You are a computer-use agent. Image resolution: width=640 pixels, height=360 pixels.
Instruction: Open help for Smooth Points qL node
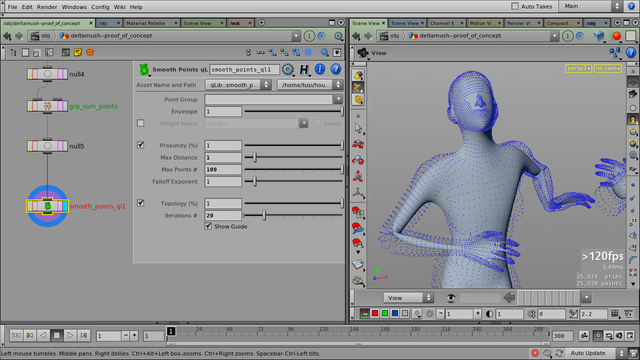pos(336,69)
